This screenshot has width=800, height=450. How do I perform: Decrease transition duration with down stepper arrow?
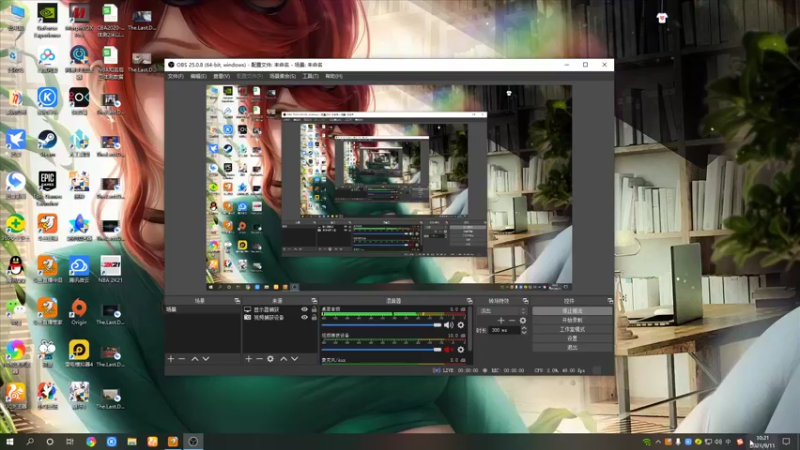click(x=523, y=332)
